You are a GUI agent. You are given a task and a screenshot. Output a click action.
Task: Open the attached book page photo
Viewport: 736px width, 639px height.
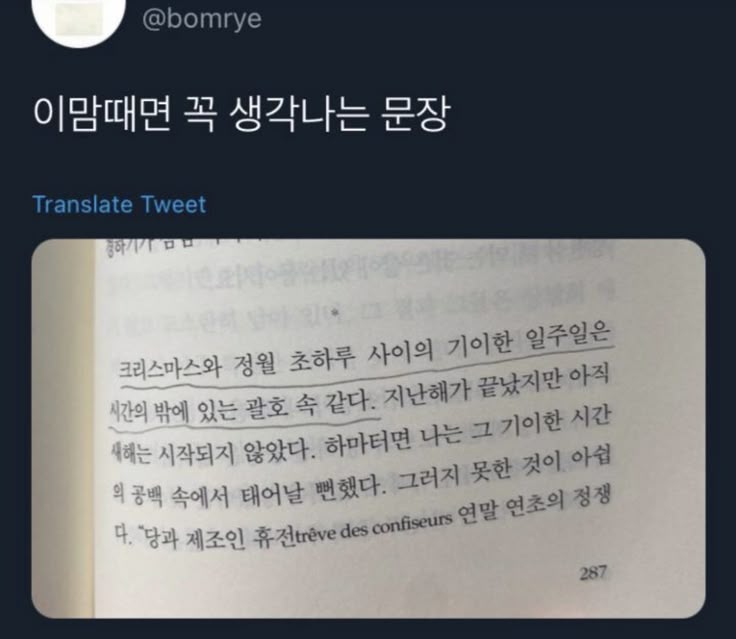point(368,428)
